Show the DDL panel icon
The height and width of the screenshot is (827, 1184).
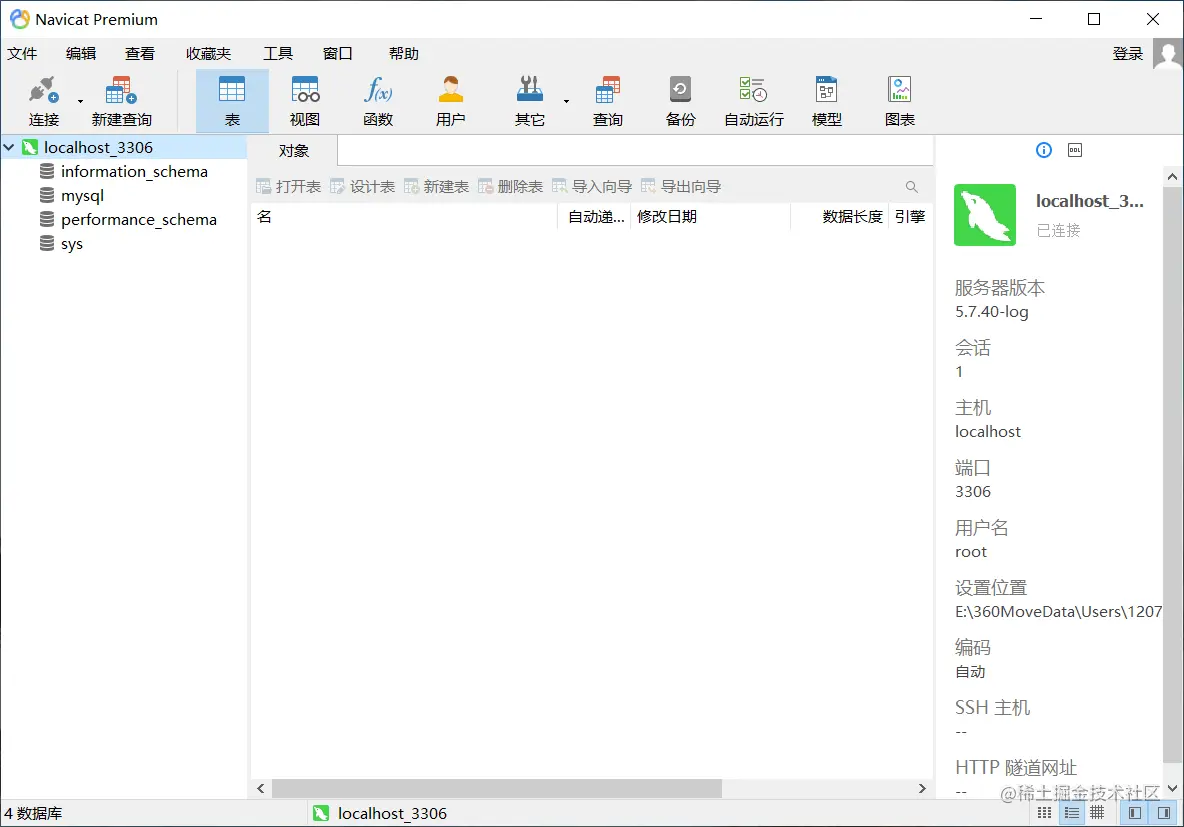click(1075, 150)
